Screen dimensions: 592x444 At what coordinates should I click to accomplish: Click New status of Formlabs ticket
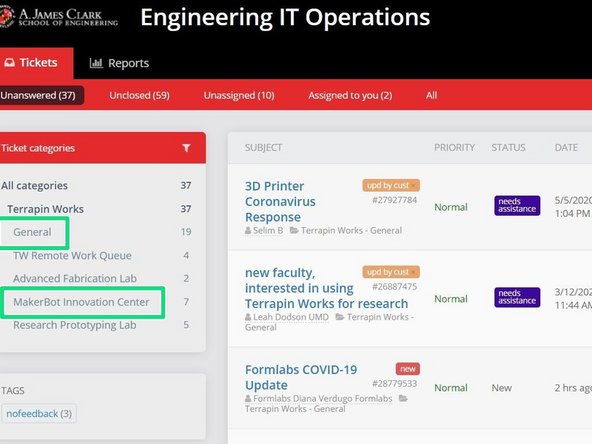coord(501,388)
